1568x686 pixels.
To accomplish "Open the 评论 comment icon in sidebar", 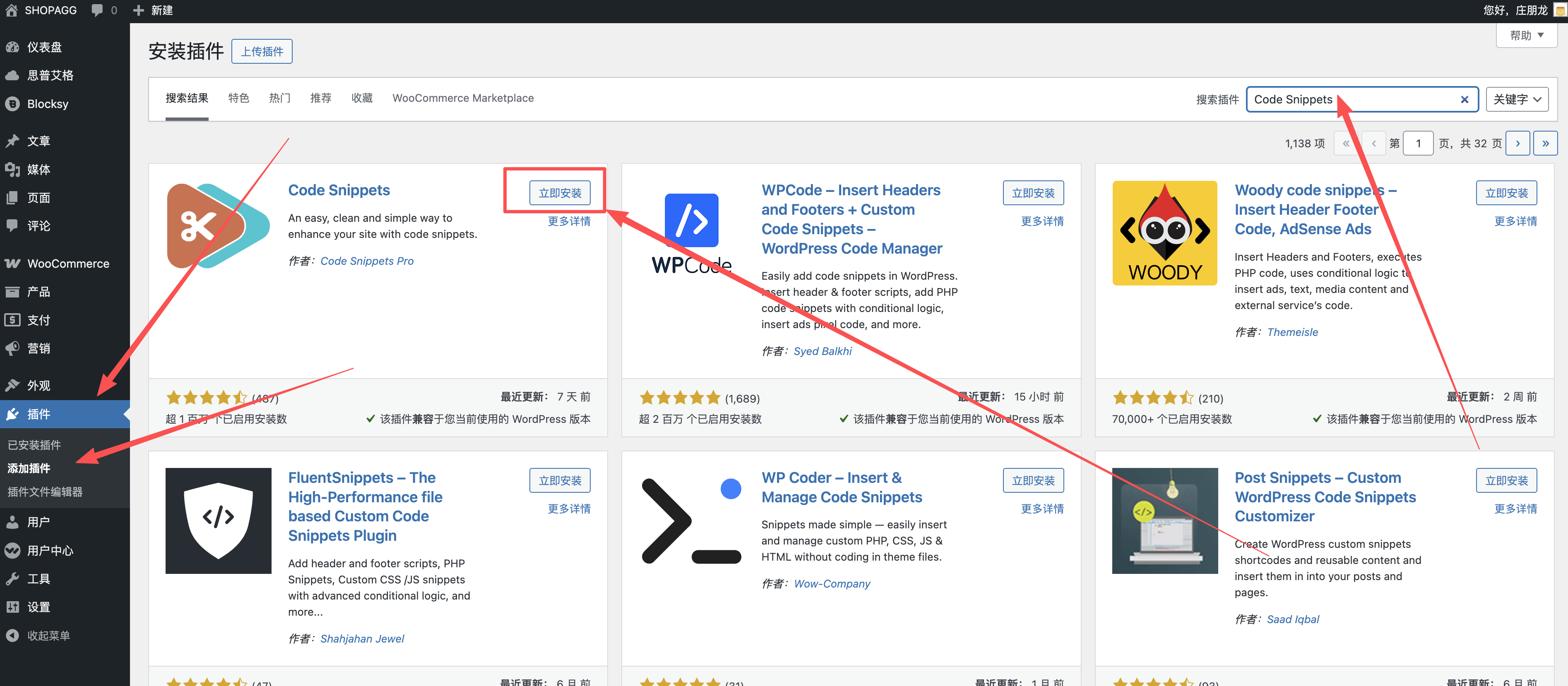I will 12,225.
